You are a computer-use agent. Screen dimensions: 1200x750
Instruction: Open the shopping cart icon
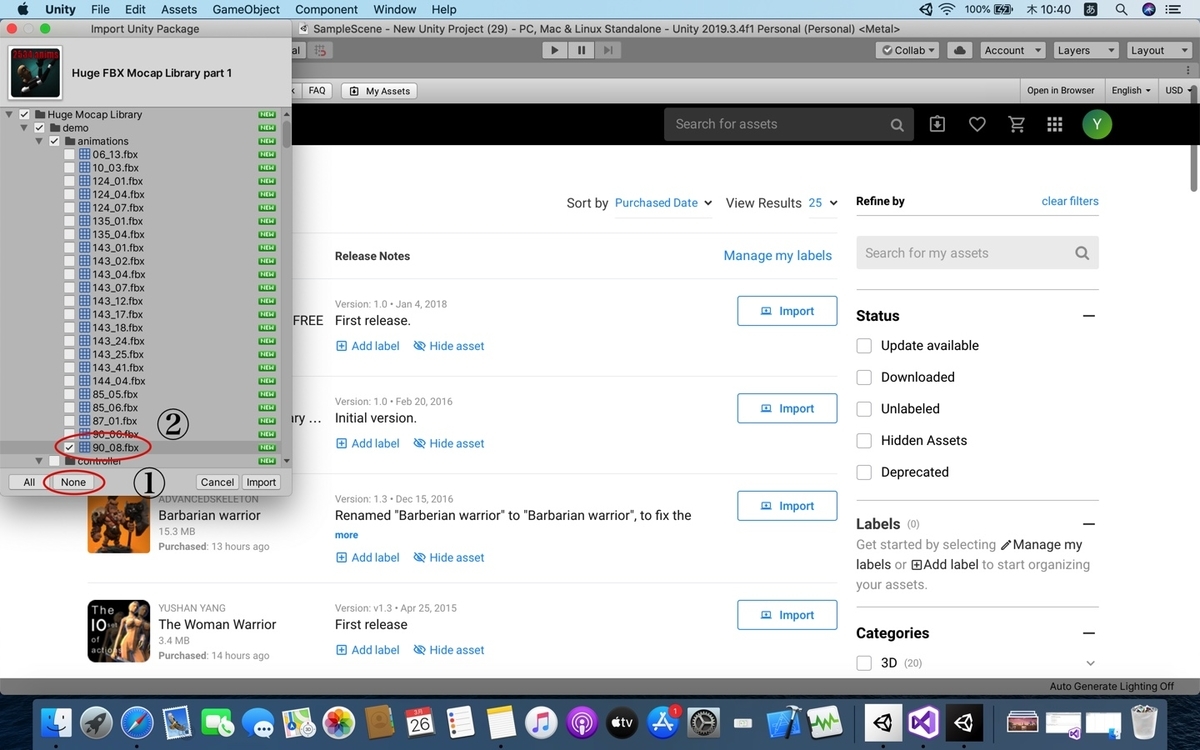[1017, 124]
